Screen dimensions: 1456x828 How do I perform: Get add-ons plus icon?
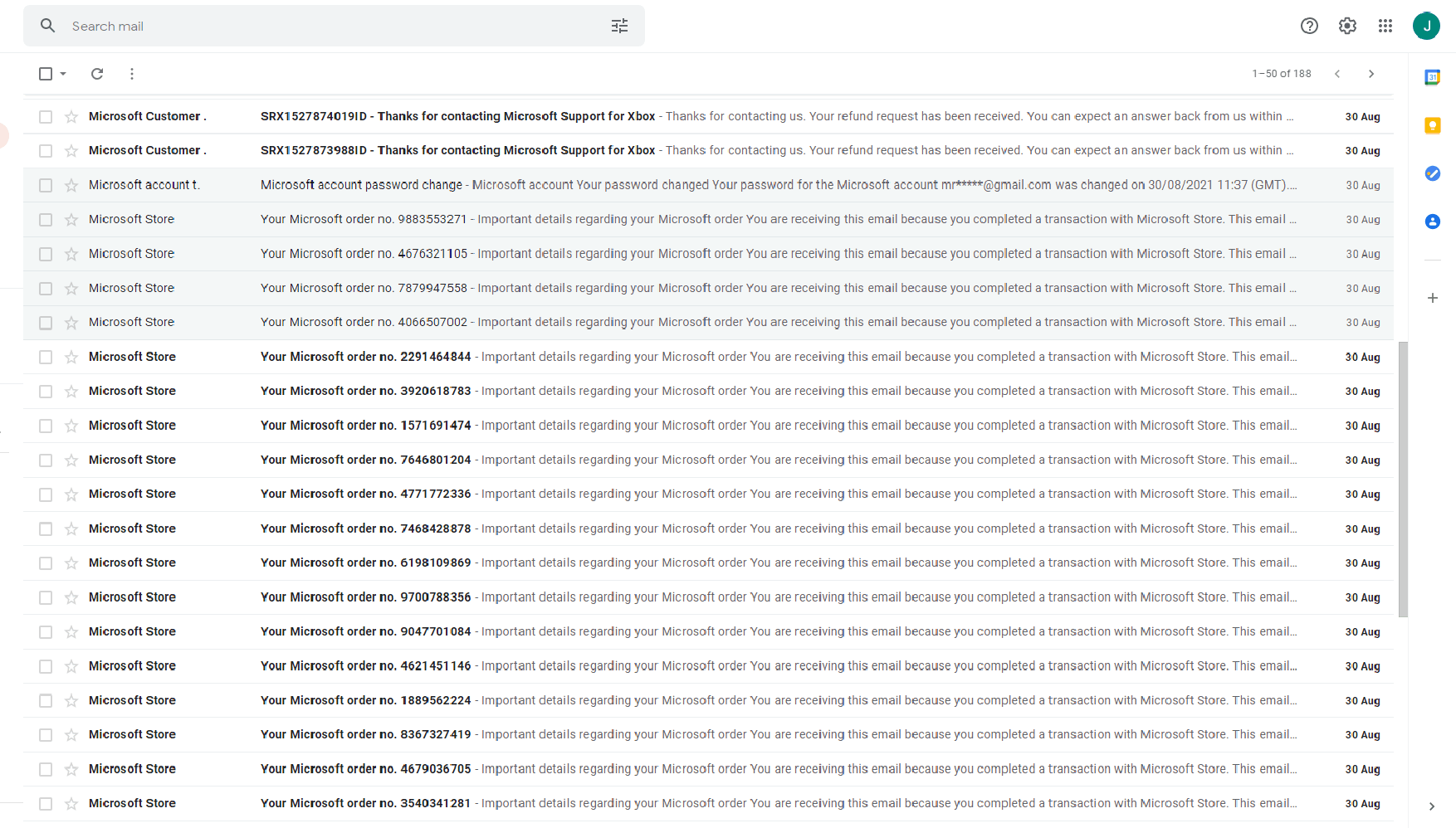(x=1432, y=298)
